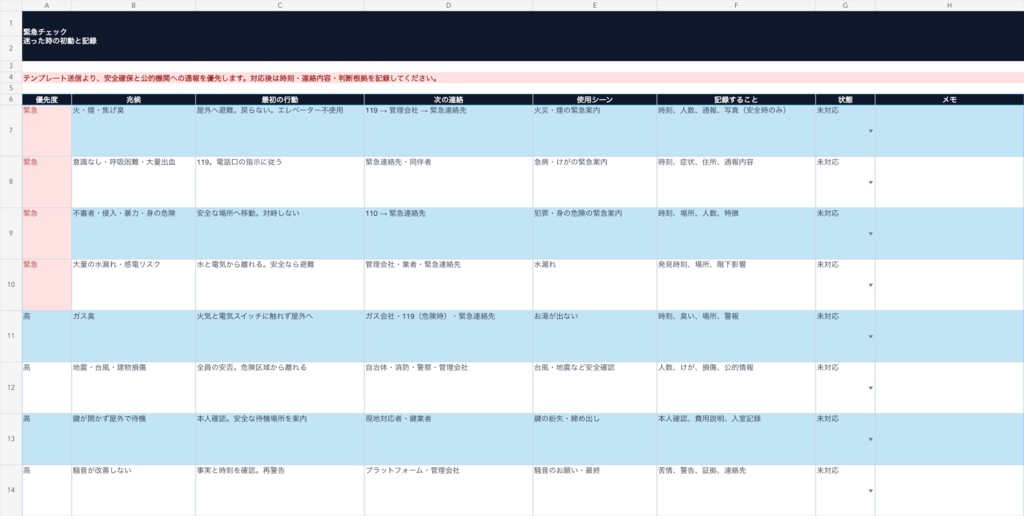
Task: Select row 7 by its row number
Action: (x=10, y=131)
